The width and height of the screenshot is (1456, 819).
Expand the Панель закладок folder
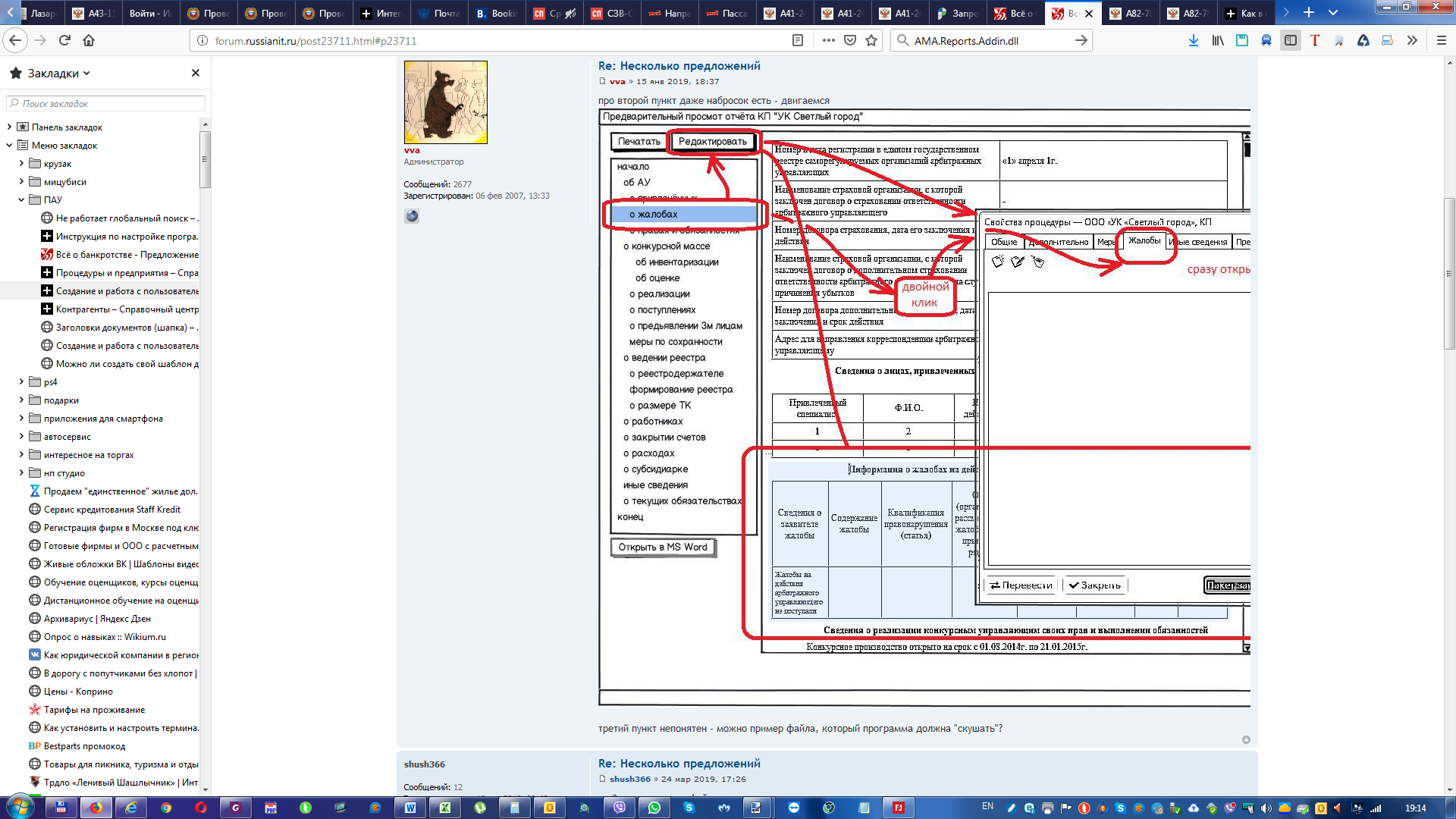click(x=9, y=127)
